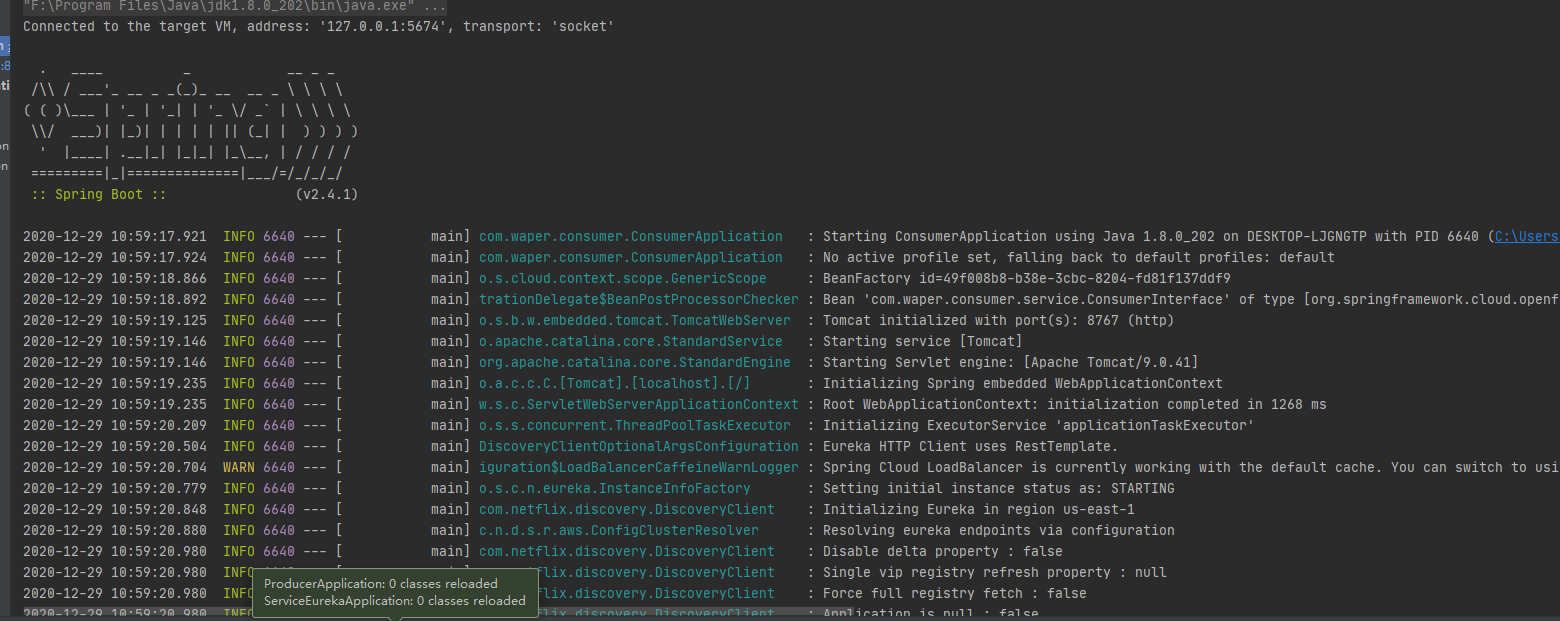Click logger o.s.s.concurrent.ThreadPoolTaskExecutor

coord(634,426)
